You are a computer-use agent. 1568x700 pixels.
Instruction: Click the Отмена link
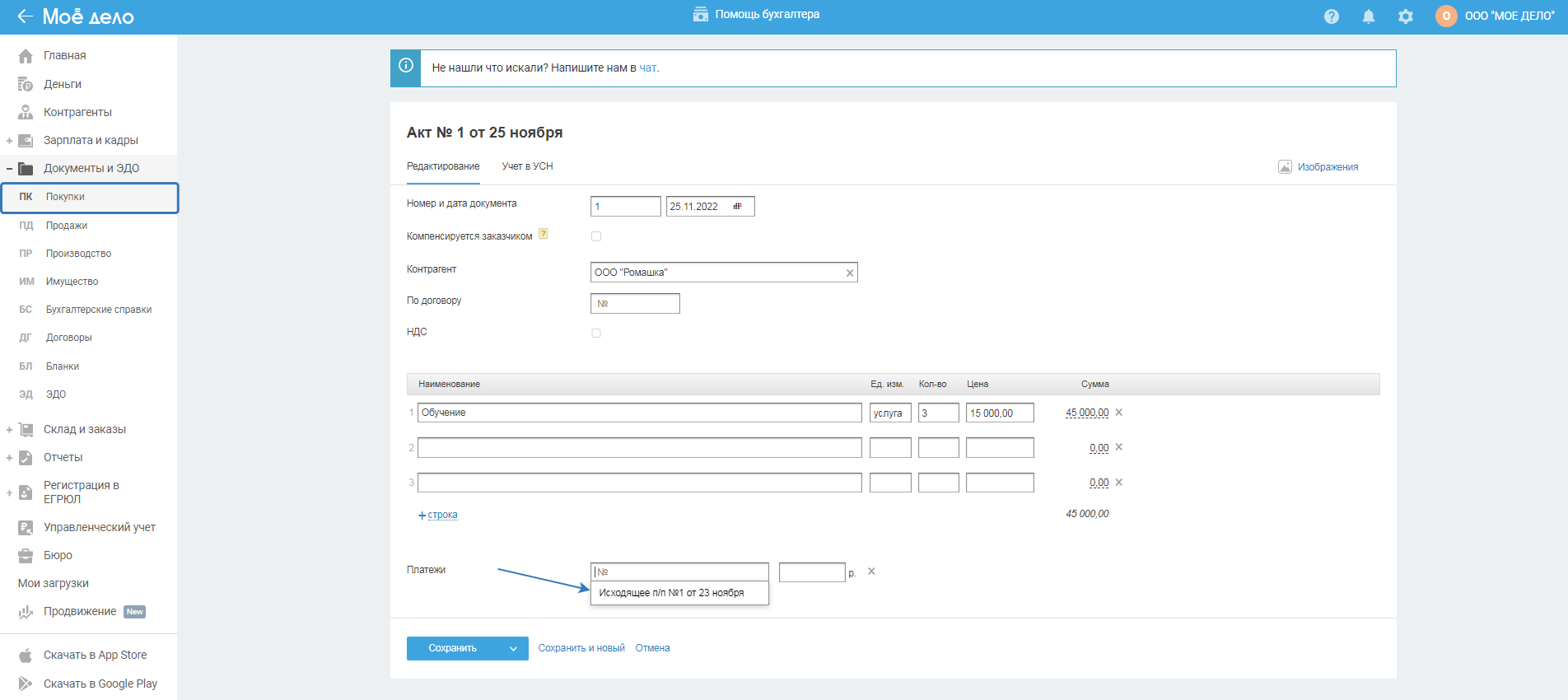point(652,648)
